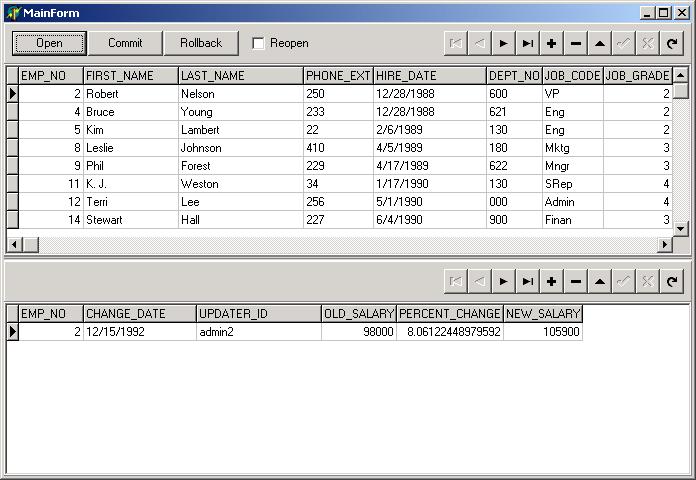
Task: Click the 98000 old salary cell
Action: [359, 332]
